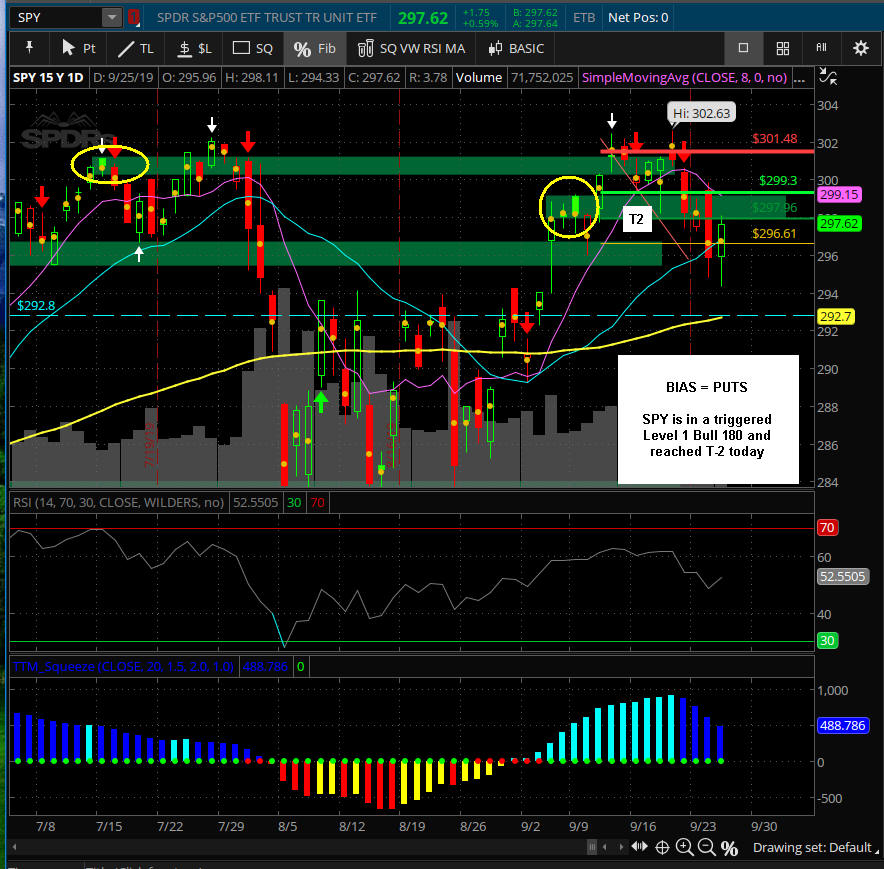
Task: Click the $296.61 yellow price level label
Action: pyautogui.click(x=774, y=233)
